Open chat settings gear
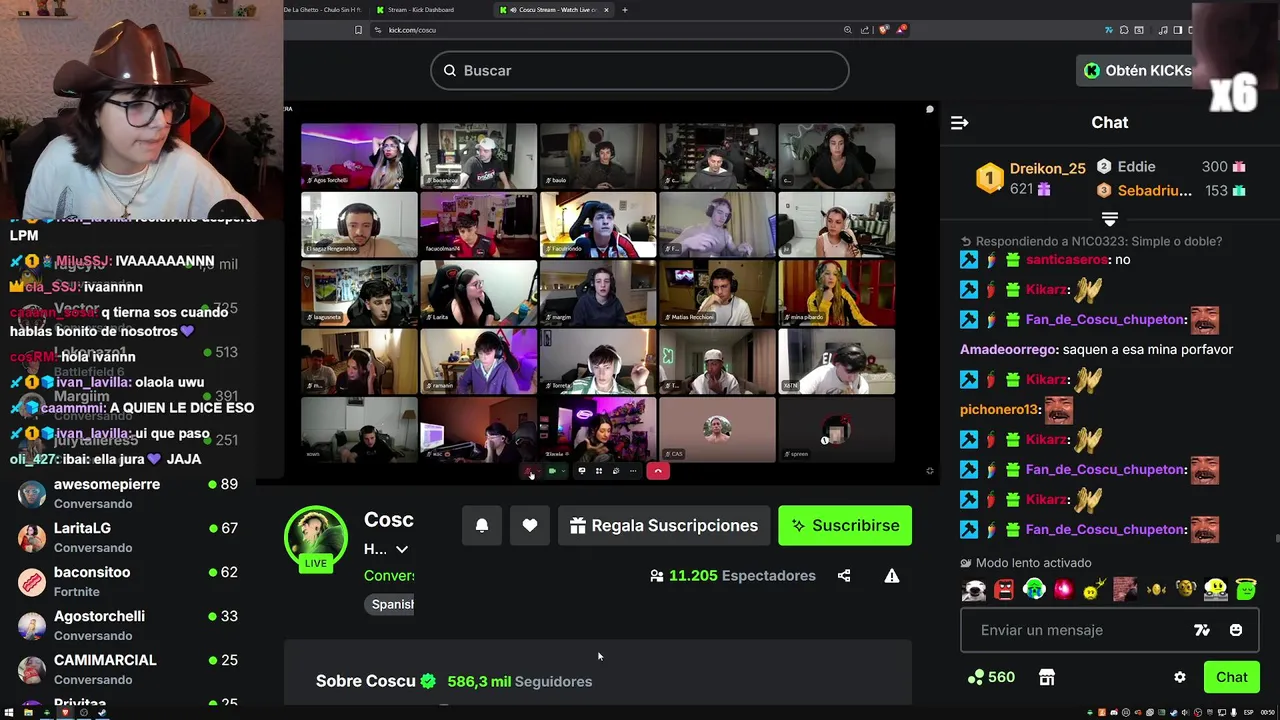 1180,677
